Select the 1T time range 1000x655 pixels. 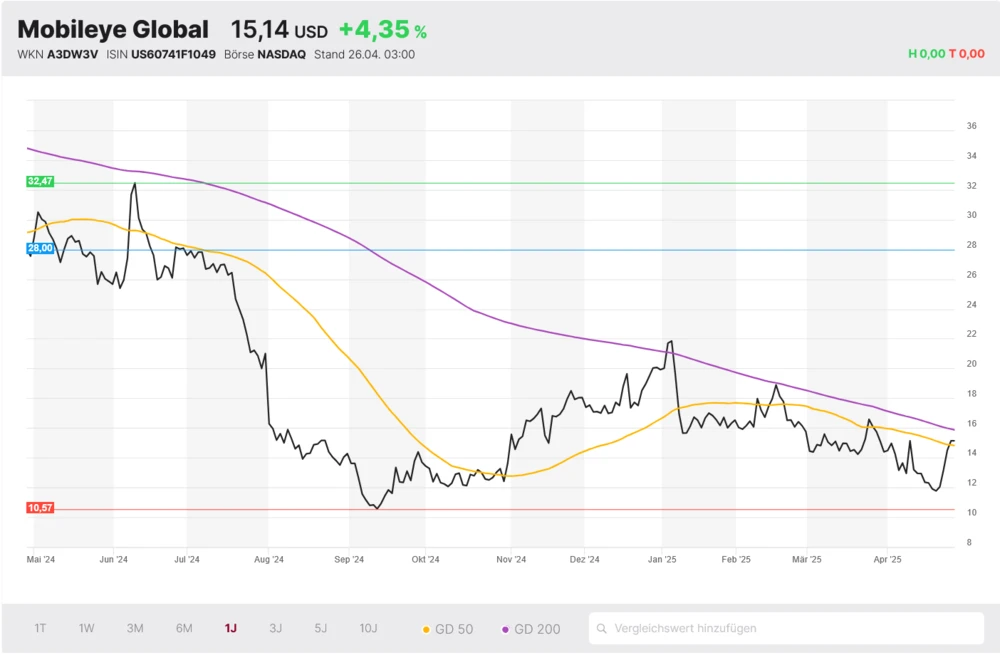coord(40,629)
